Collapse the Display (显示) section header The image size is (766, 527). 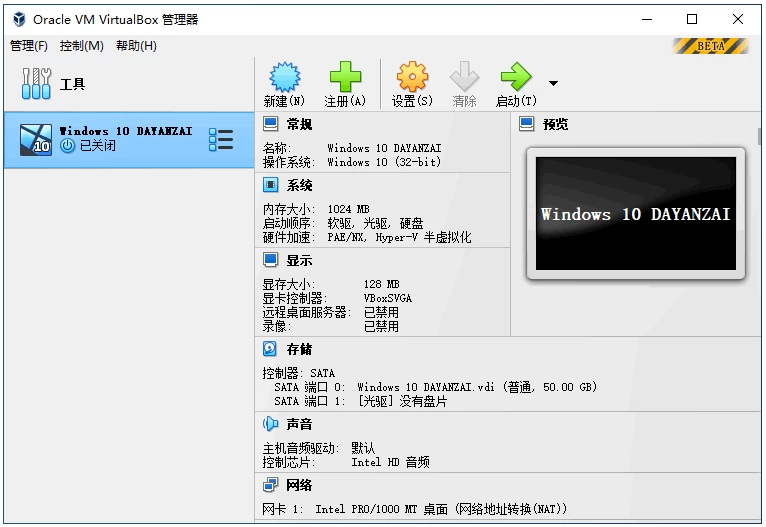click(x=299, y=260)
